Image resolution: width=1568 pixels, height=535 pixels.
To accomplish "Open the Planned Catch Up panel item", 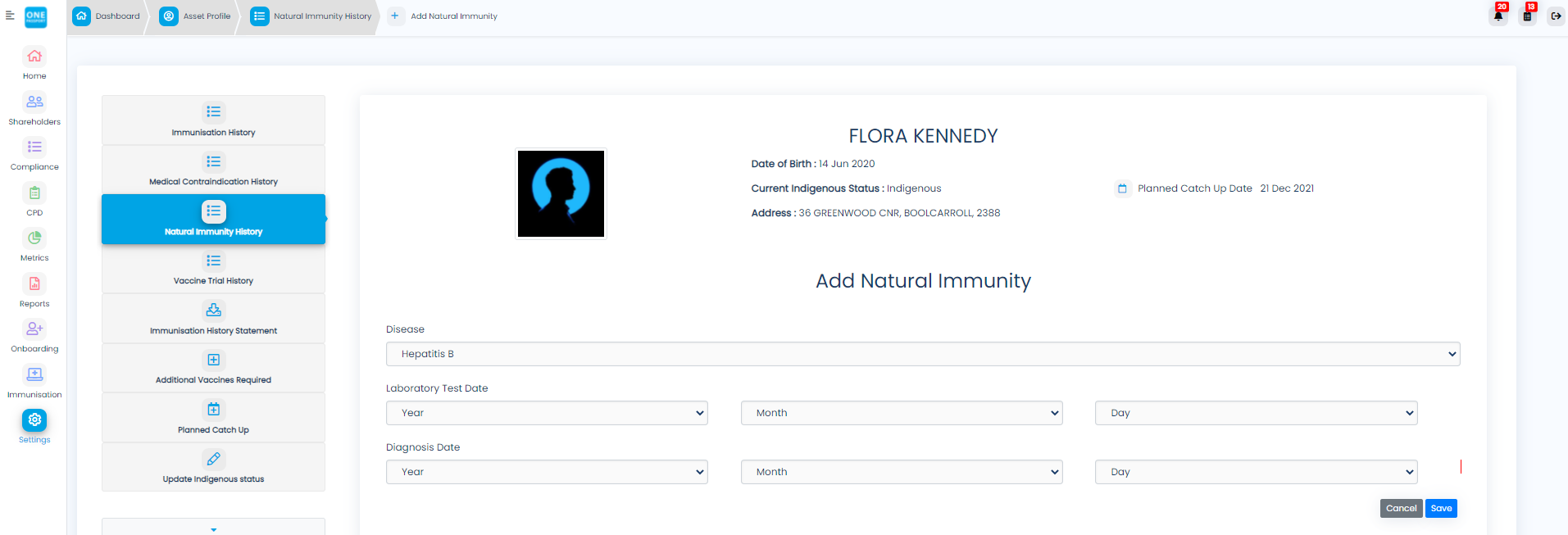I will point(213,417).
